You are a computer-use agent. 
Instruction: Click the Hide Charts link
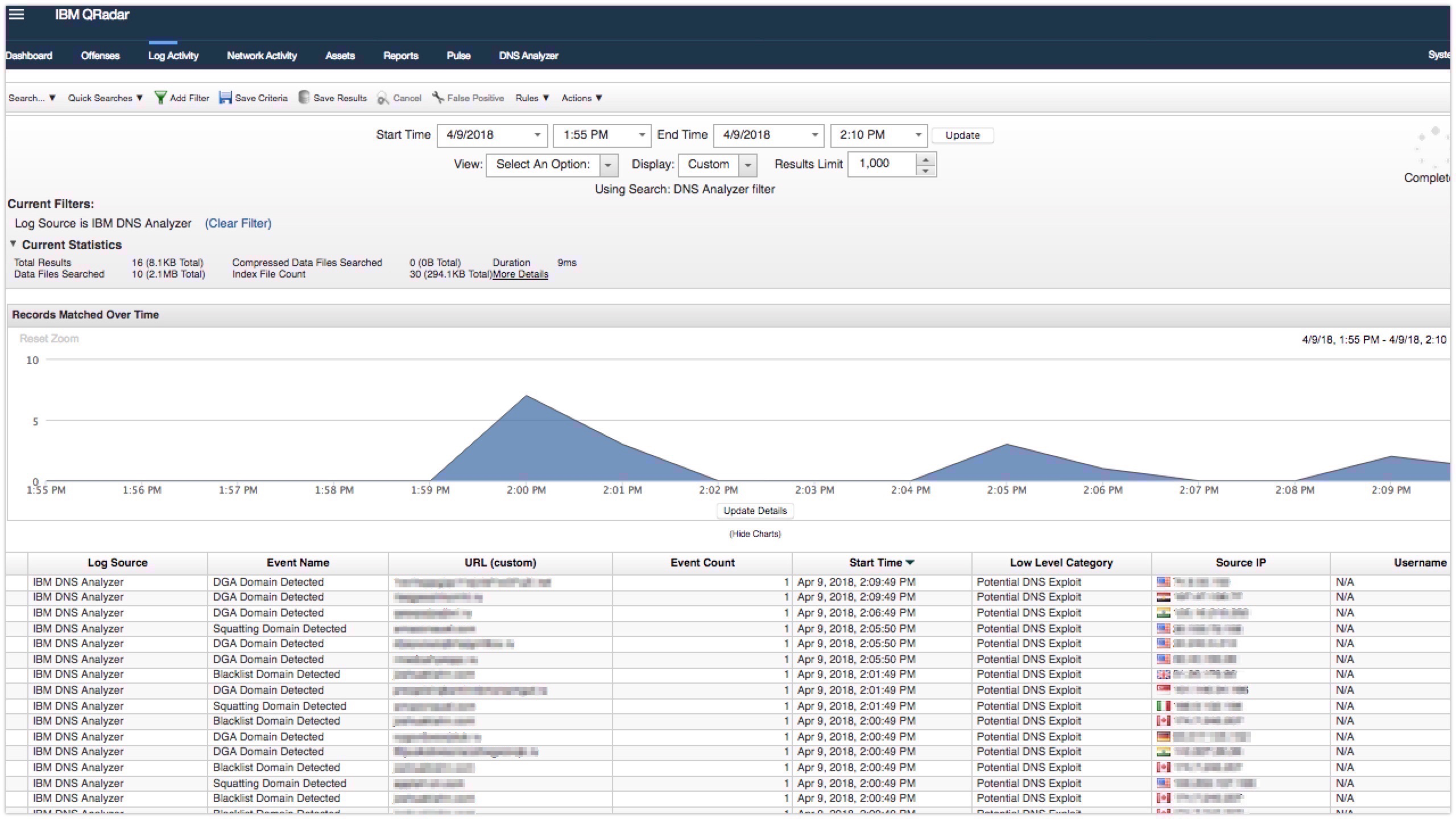tap(755, 534)
